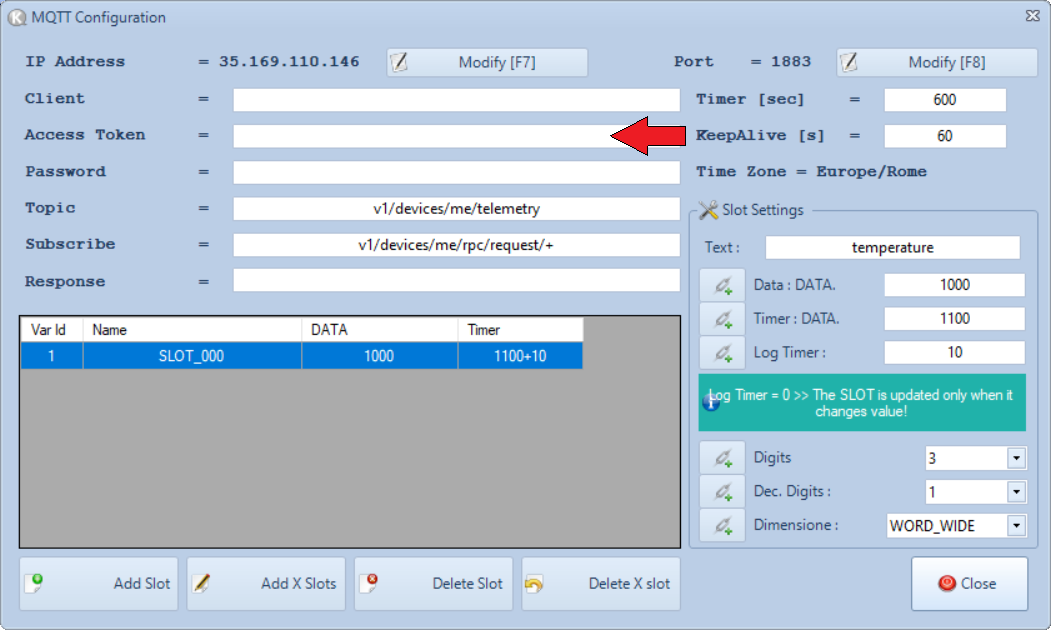Screen dimensions: 1051x630
Task: Close the MQTT Configuration window with X
Action: coord(1032,17)
